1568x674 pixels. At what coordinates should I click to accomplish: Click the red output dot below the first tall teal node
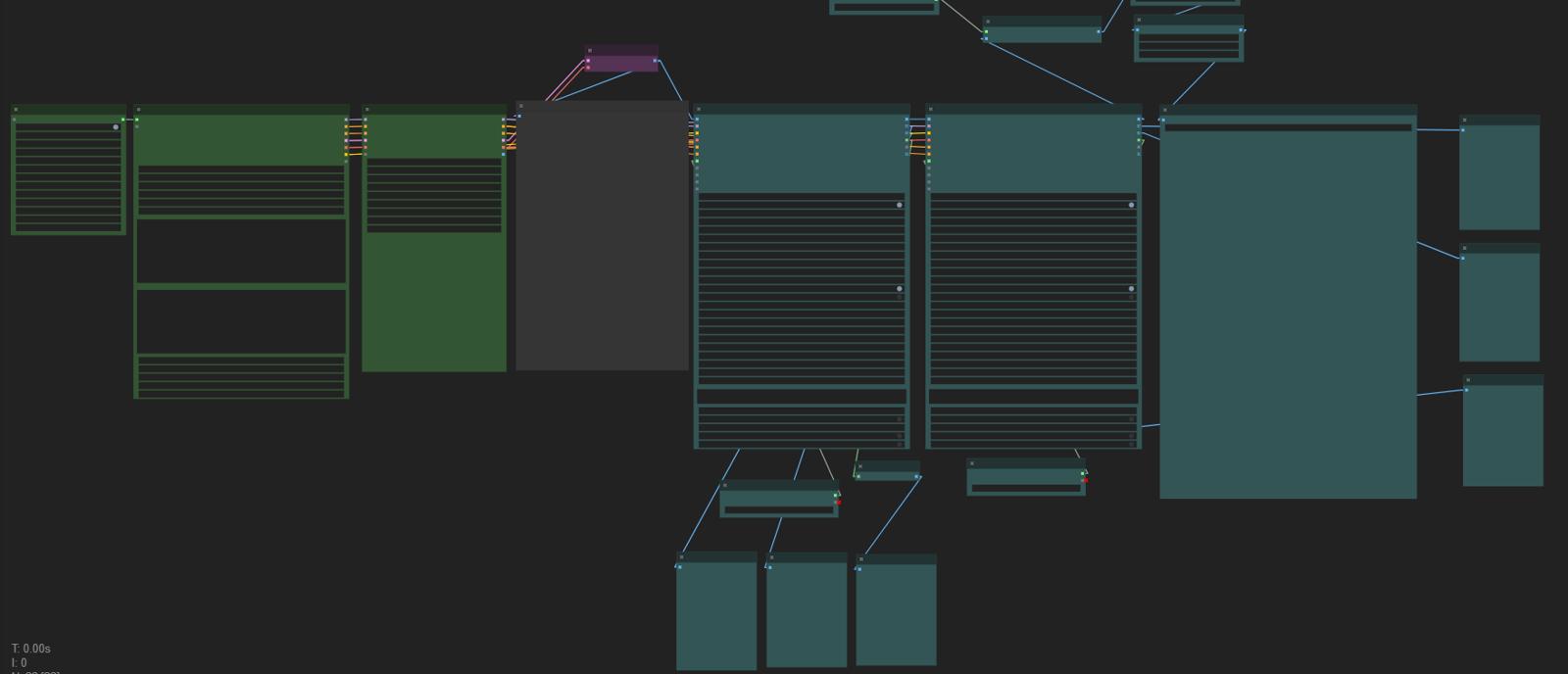tap(838, 503)
